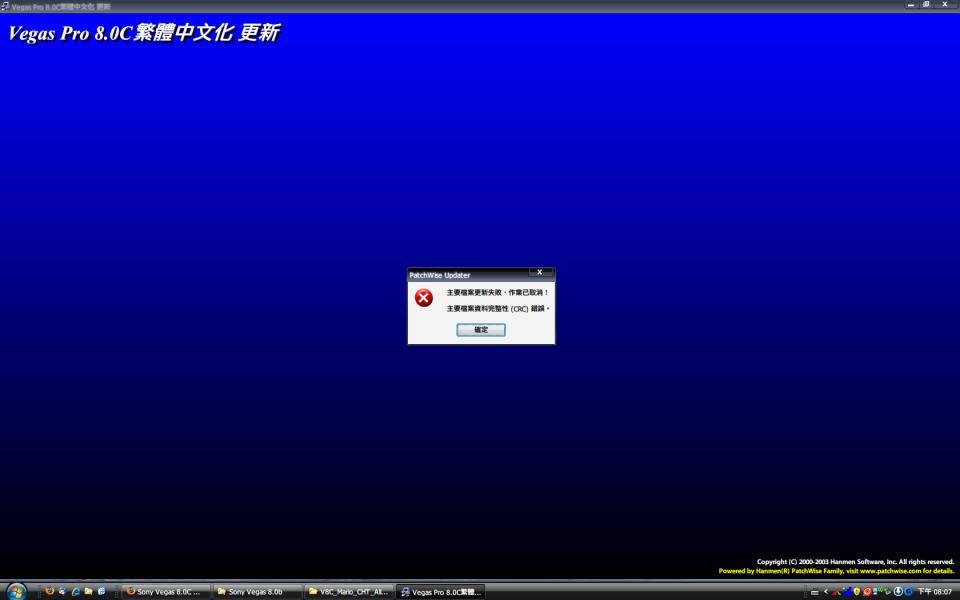Click the taskbar clock showing 08:07

935,592
